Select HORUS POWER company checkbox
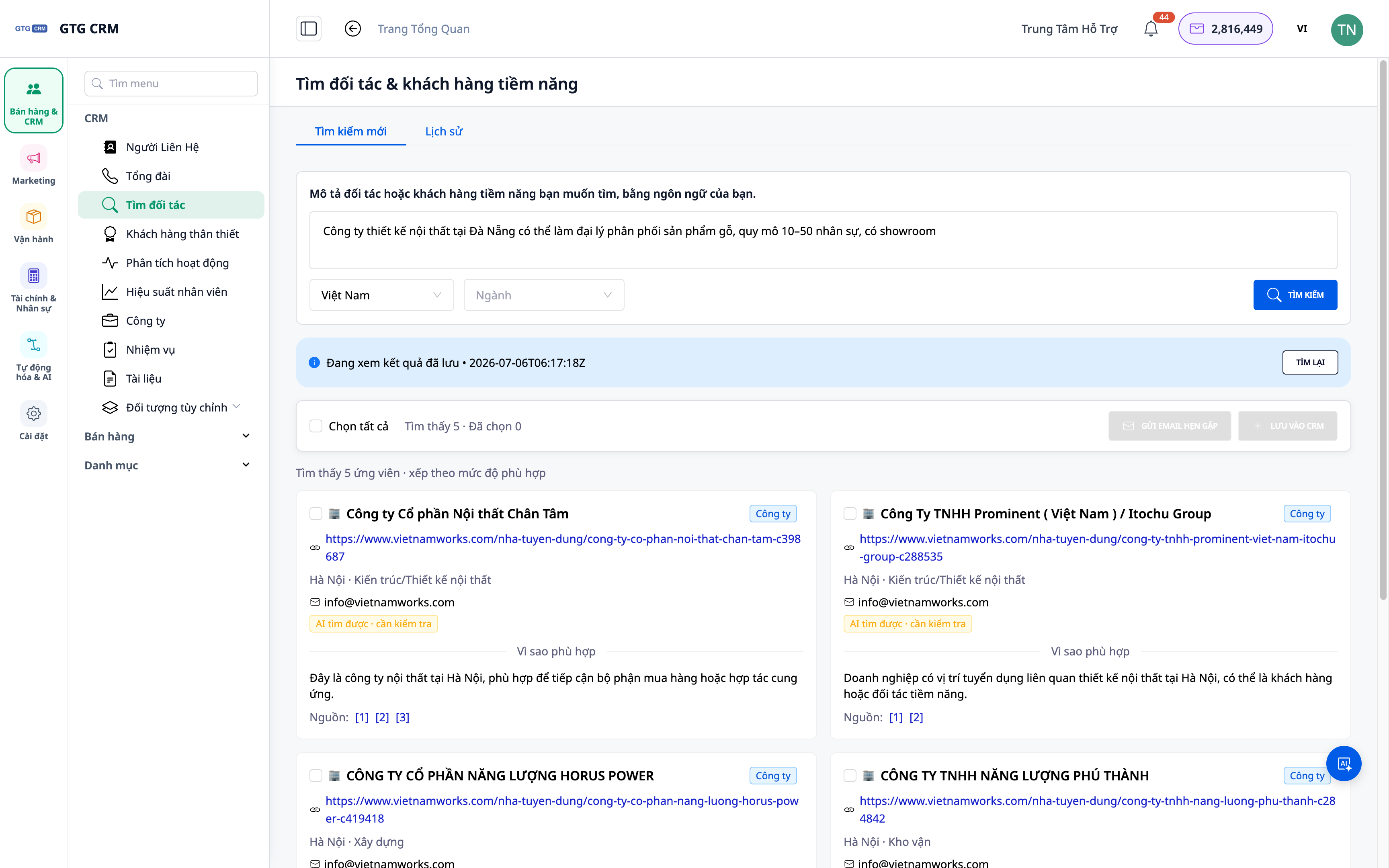Viewport: 1389px width, 868px height. (315, 776)
